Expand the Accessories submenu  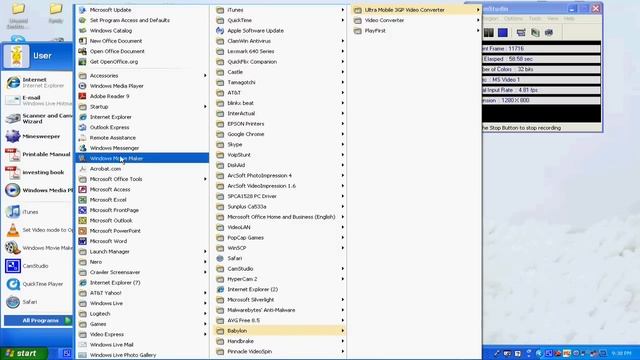point(142,76)
